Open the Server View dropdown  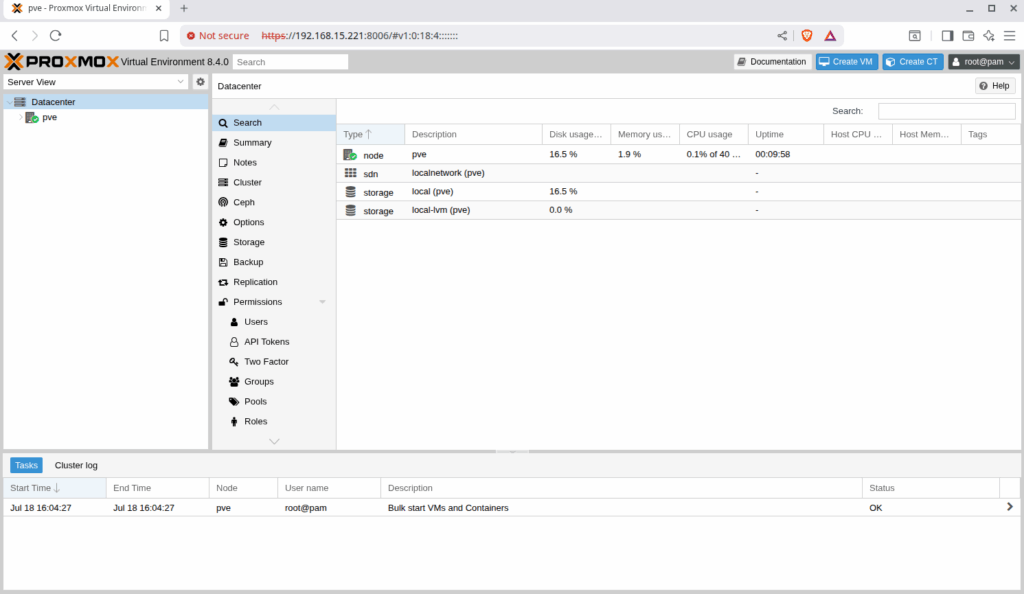click(96, 82)
